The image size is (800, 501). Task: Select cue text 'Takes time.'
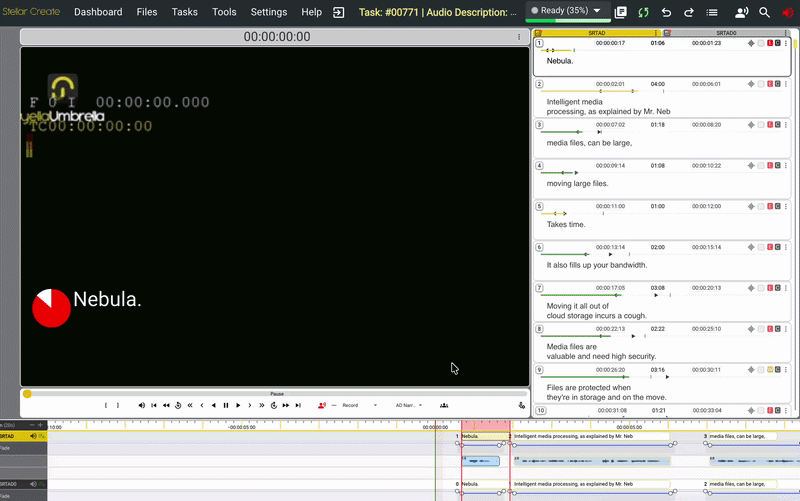(x=566, y=224)
